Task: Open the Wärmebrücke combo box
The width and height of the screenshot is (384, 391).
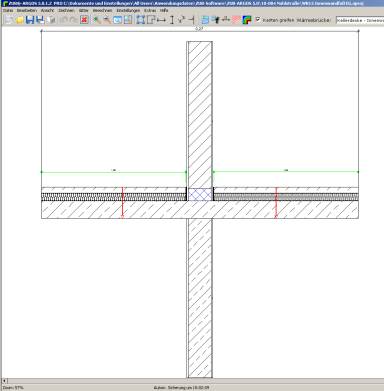Action: tap(360, 20)
